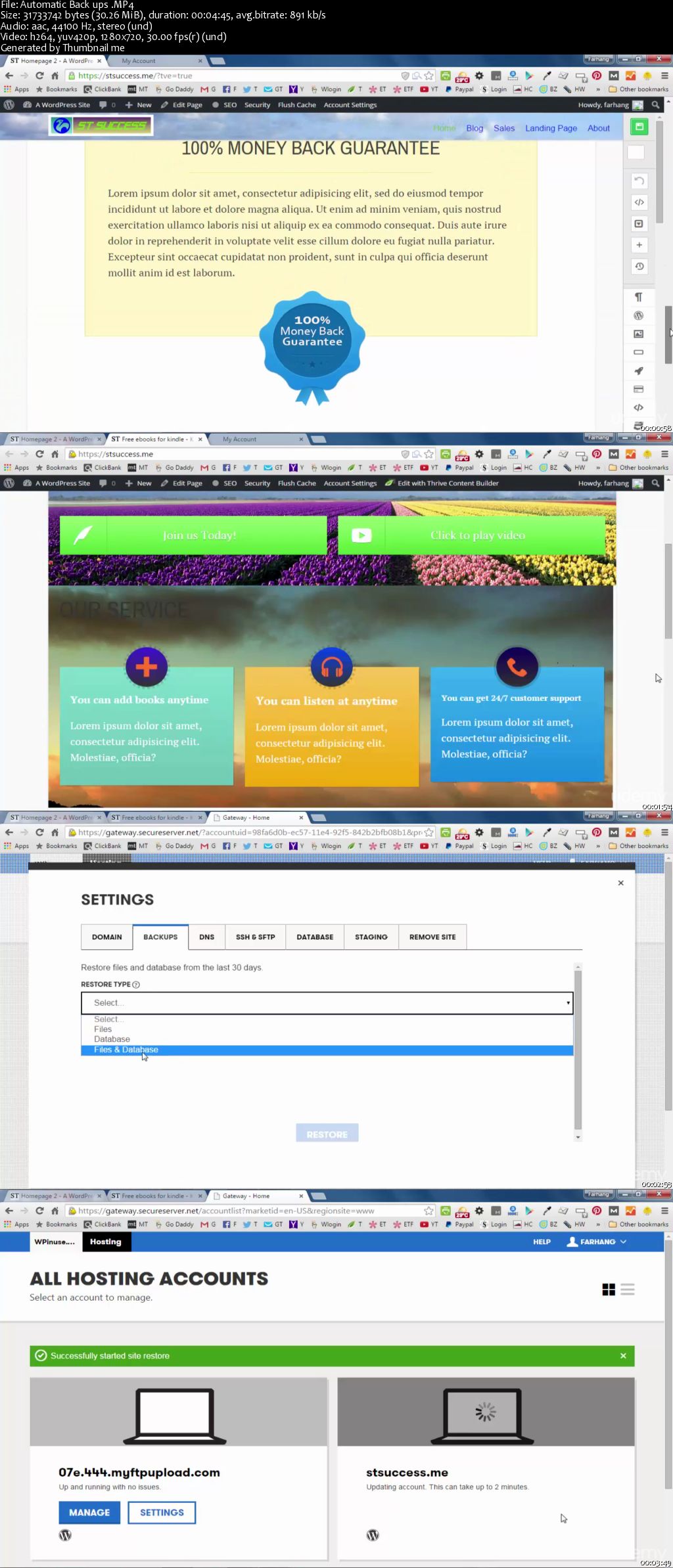
Task: Click SETTINGS button for 07e.444.myftpupload.com
Action: 162,1512
